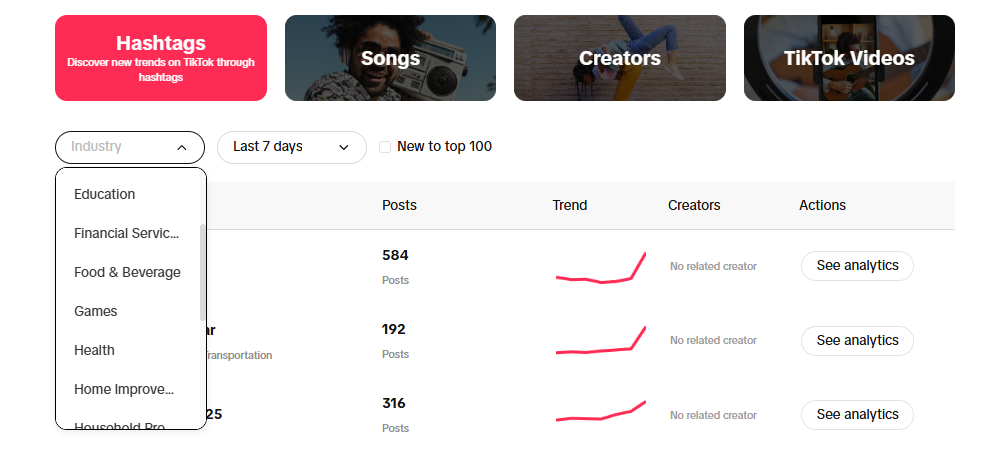992x466 pixels.
Task: Collapse the Industry dropdown
Action: (130, 147)
